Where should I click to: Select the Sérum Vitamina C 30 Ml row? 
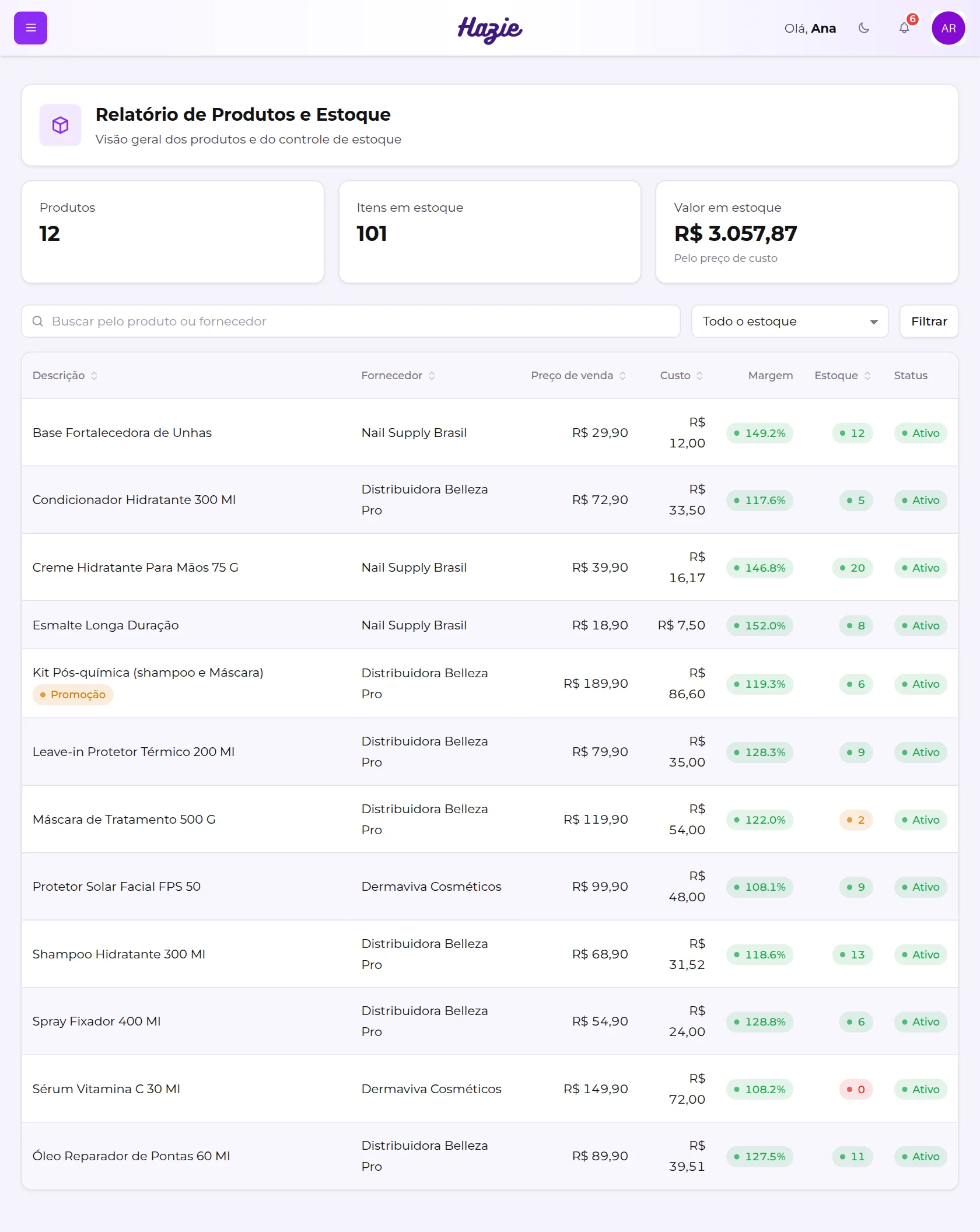tap(490, 1088)
